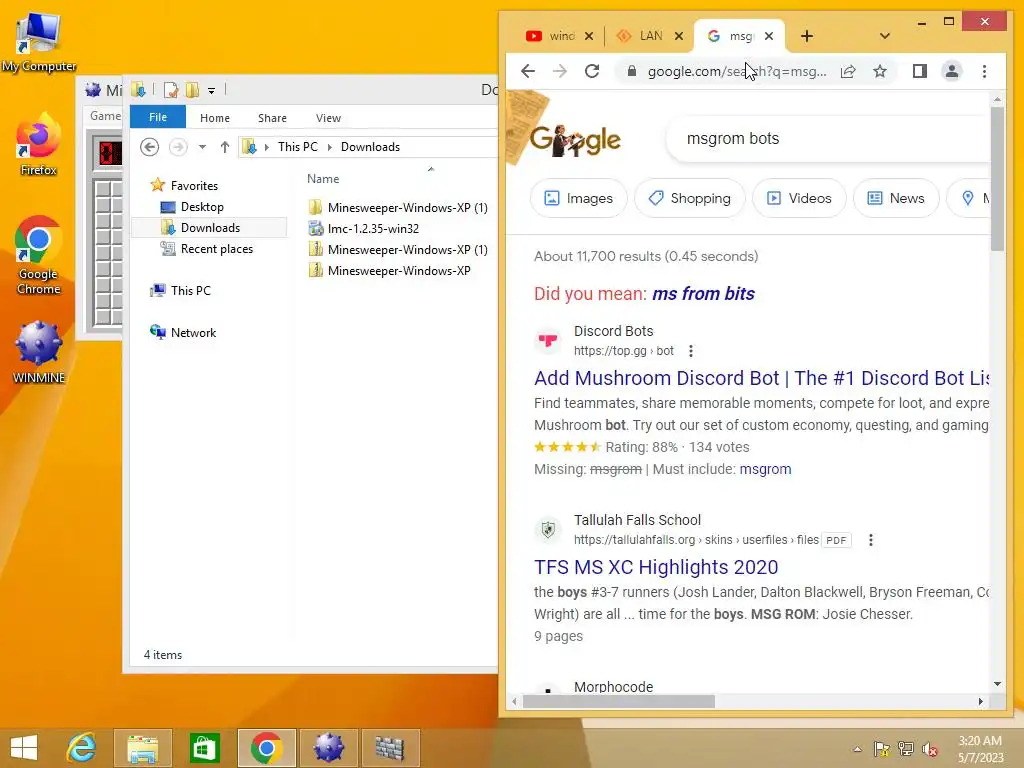Close the YouTube tab
Screen dimensions: 1024x768
click(x=588, y=36)
